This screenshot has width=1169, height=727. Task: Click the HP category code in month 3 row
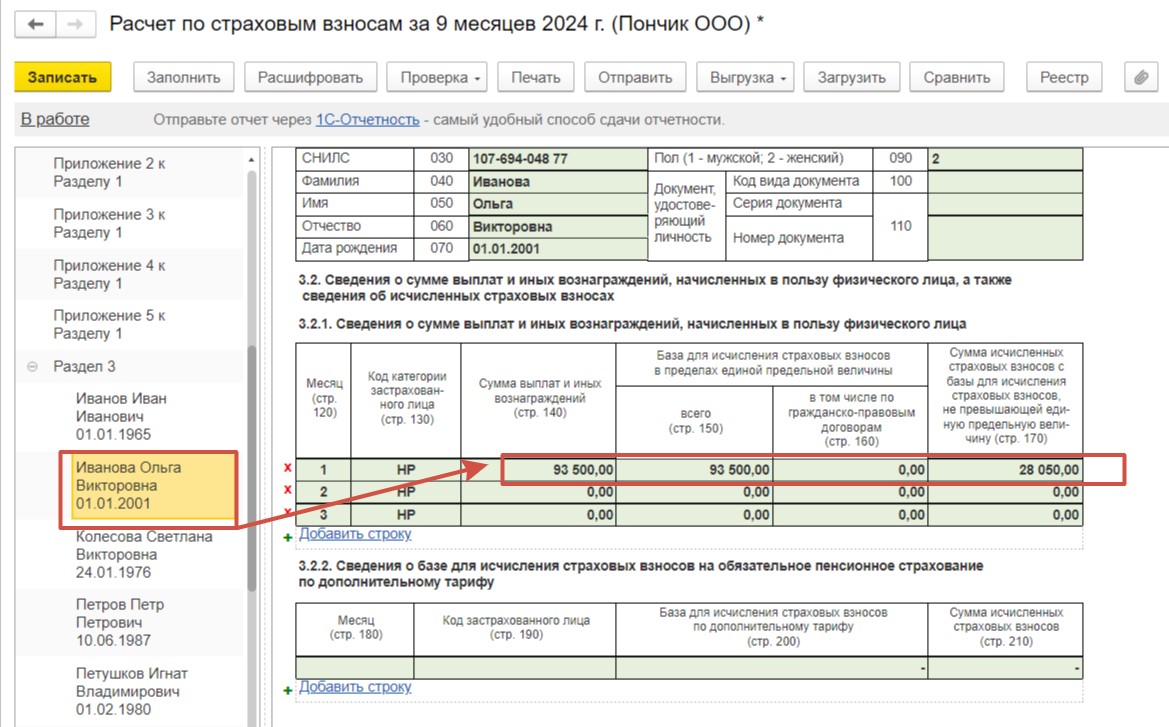(406, 514)
